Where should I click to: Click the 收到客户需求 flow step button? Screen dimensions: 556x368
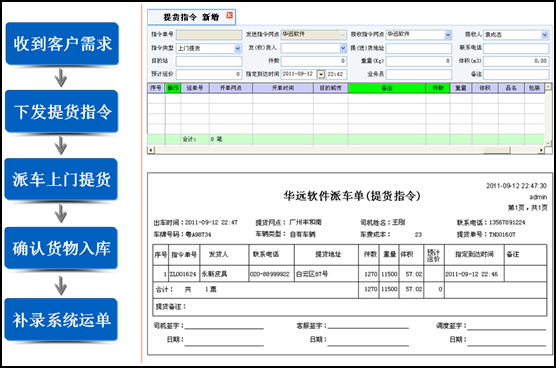62,44
